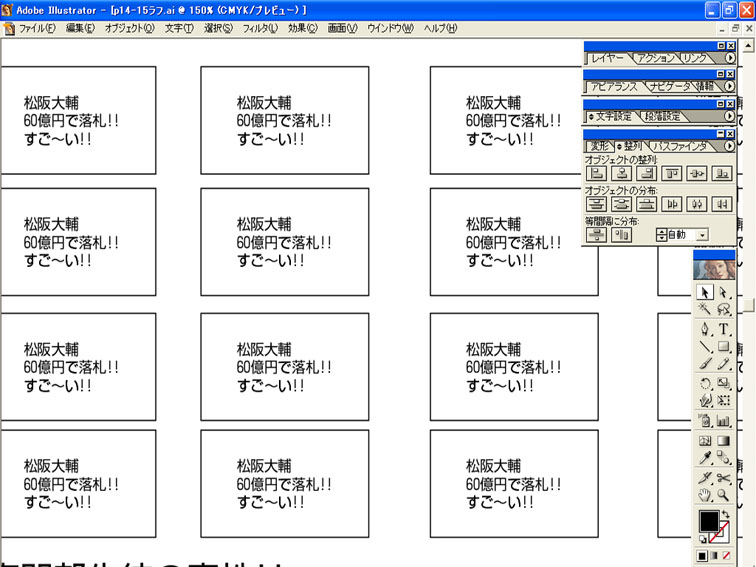Pick the Line Segment tool
Viewport: 756px width, 567px height.
click(704, 347)
